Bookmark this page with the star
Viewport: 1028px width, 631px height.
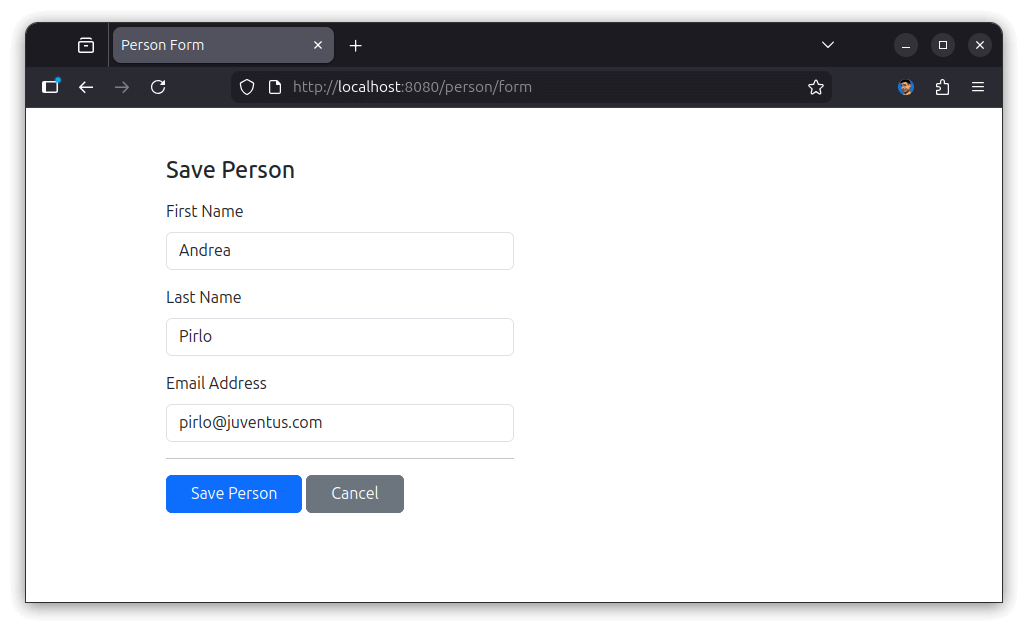[x=816, y=87]
